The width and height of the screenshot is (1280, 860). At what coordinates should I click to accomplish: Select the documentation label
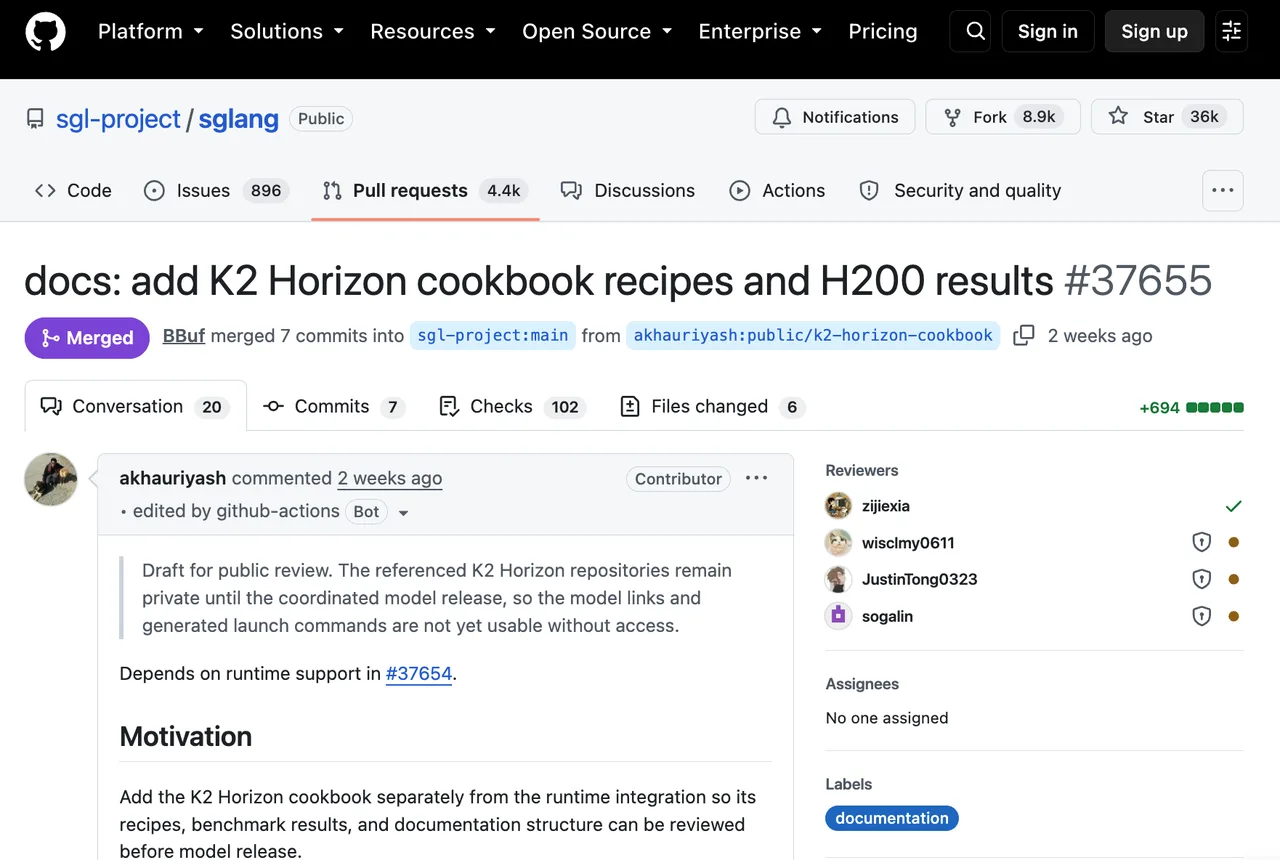point(892,818)
